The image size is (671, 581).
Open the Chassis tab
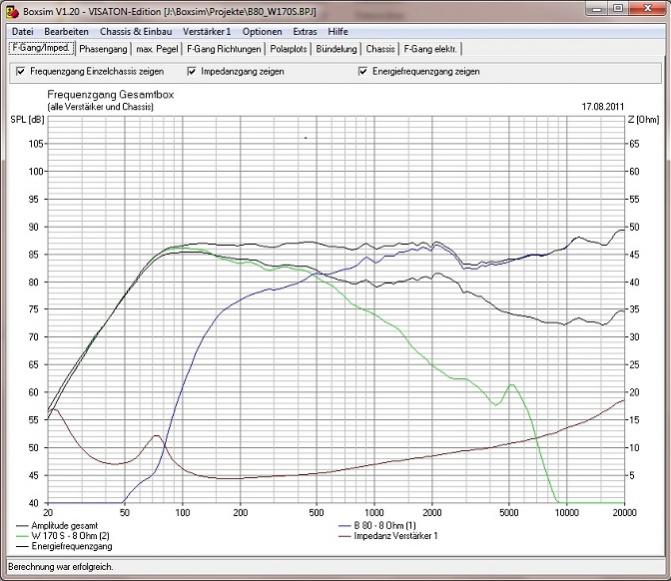click(381, 49)
